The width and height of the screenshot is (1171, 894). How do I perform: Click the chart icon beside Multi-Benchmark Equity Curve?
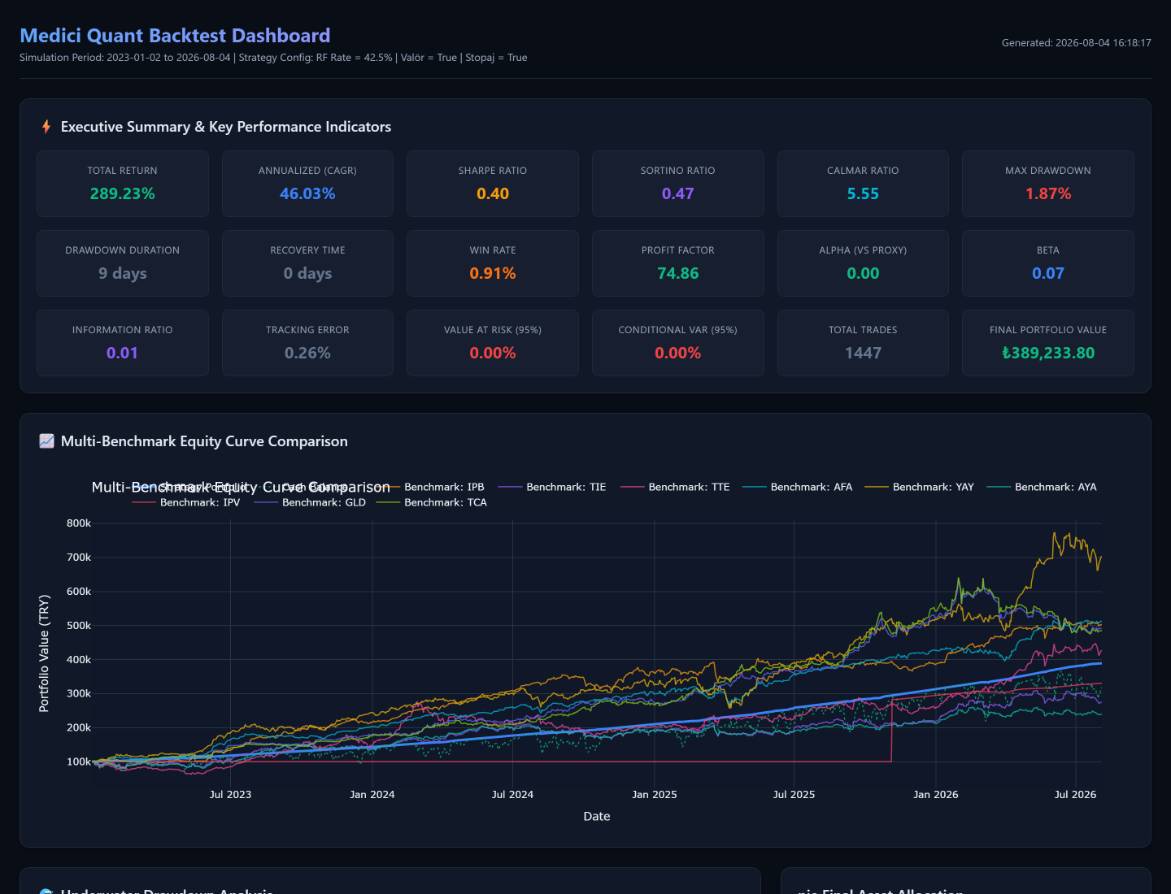46,441
